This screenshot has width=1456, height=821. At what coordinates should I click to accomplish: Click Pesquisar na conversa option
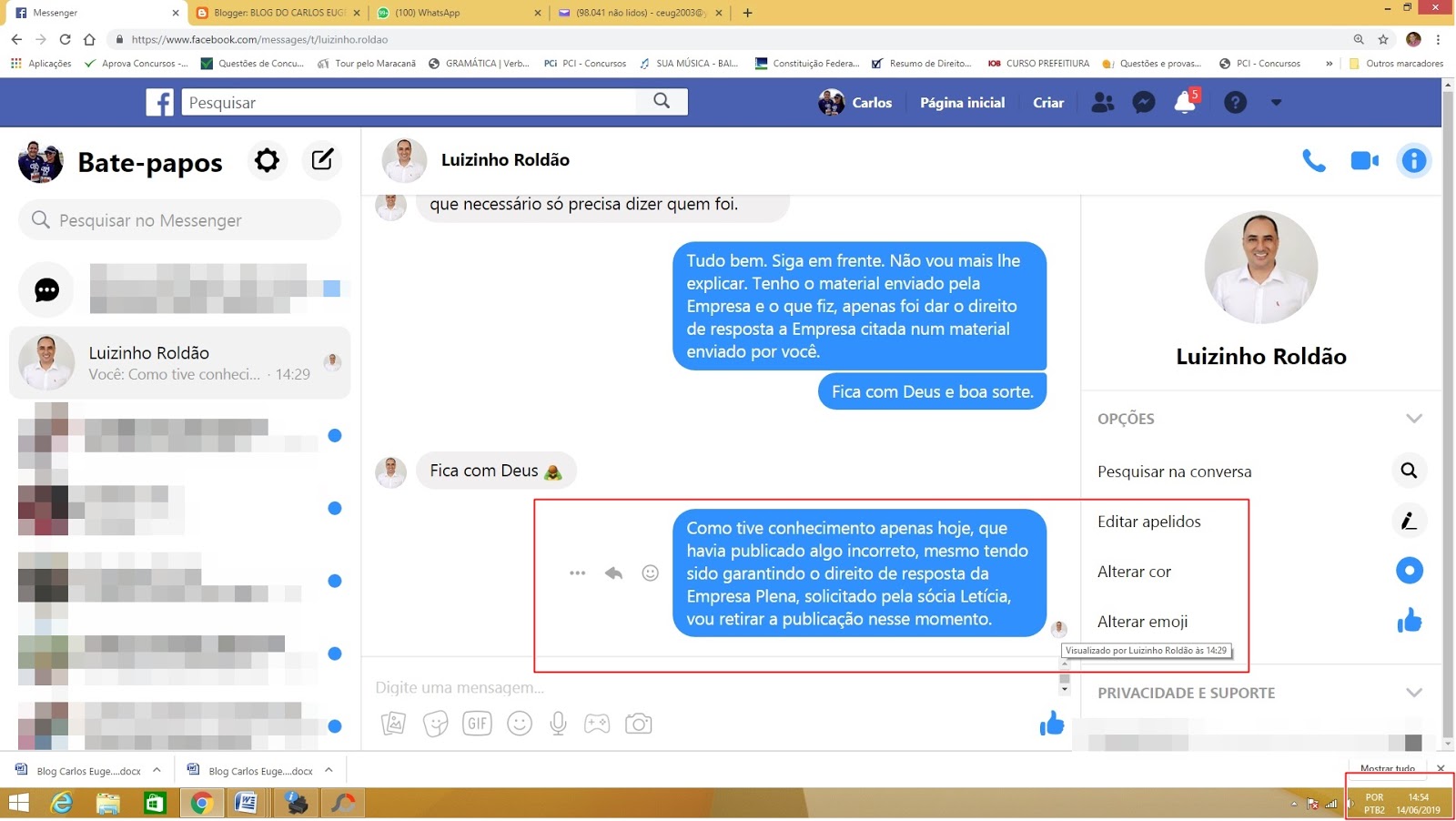(x=1174, y=471)
